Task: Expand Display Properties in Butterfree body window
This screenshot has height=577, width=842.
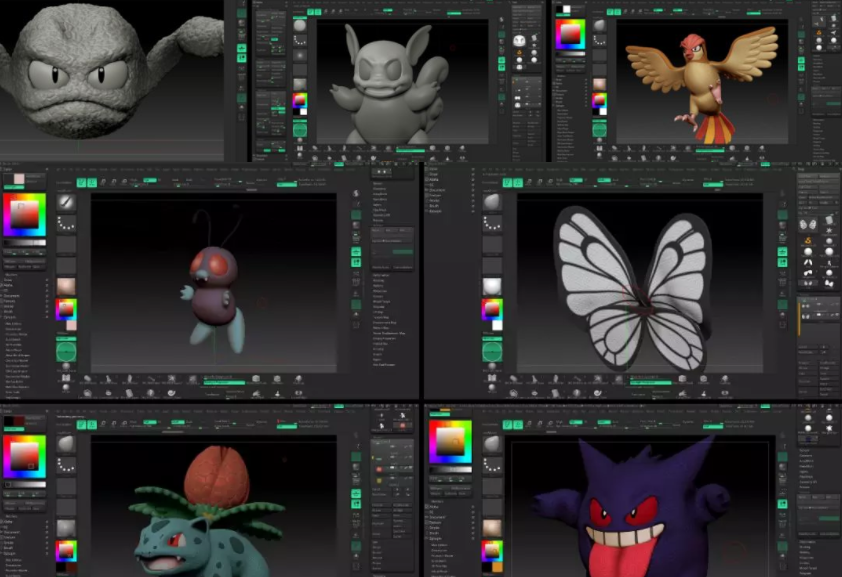Action: (x=385, y=339)
